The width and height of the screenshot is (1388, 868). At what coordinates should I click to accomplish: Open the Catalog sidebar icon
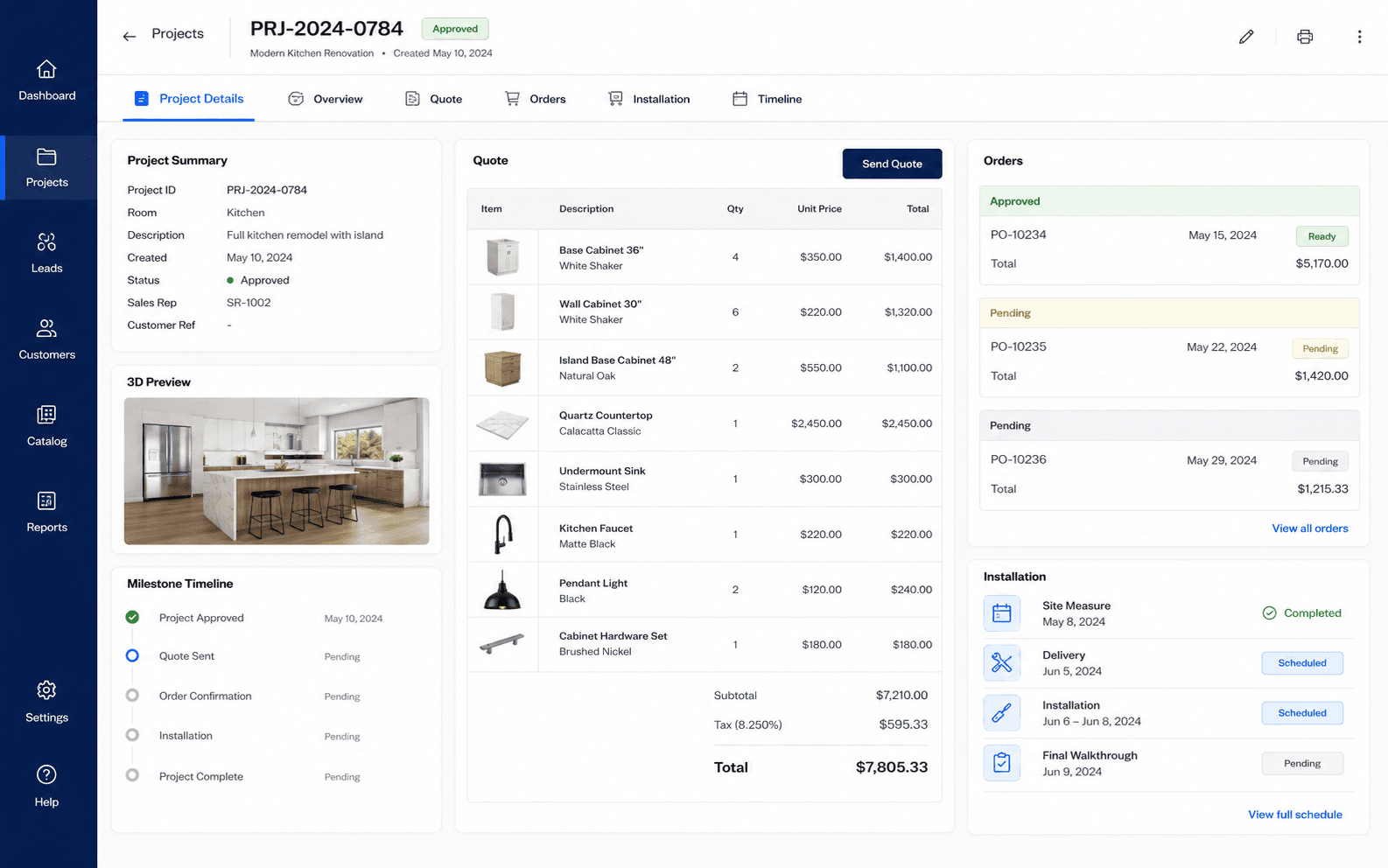pyautogui.click(x=46, y=414)
